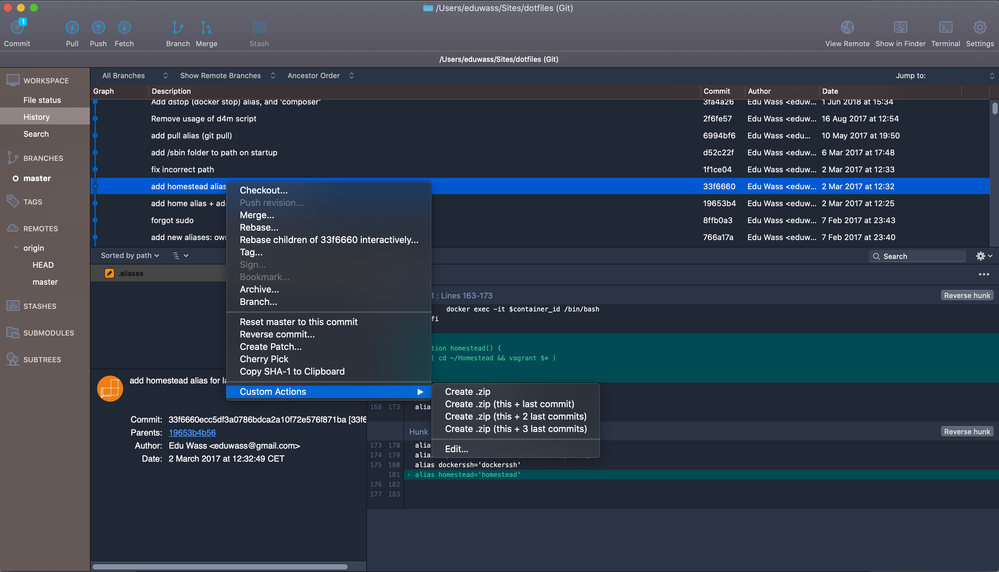This screenshot has height=572, width=999.
Task: Click the Submodules sidebar icon
Action: coord(13,332)
